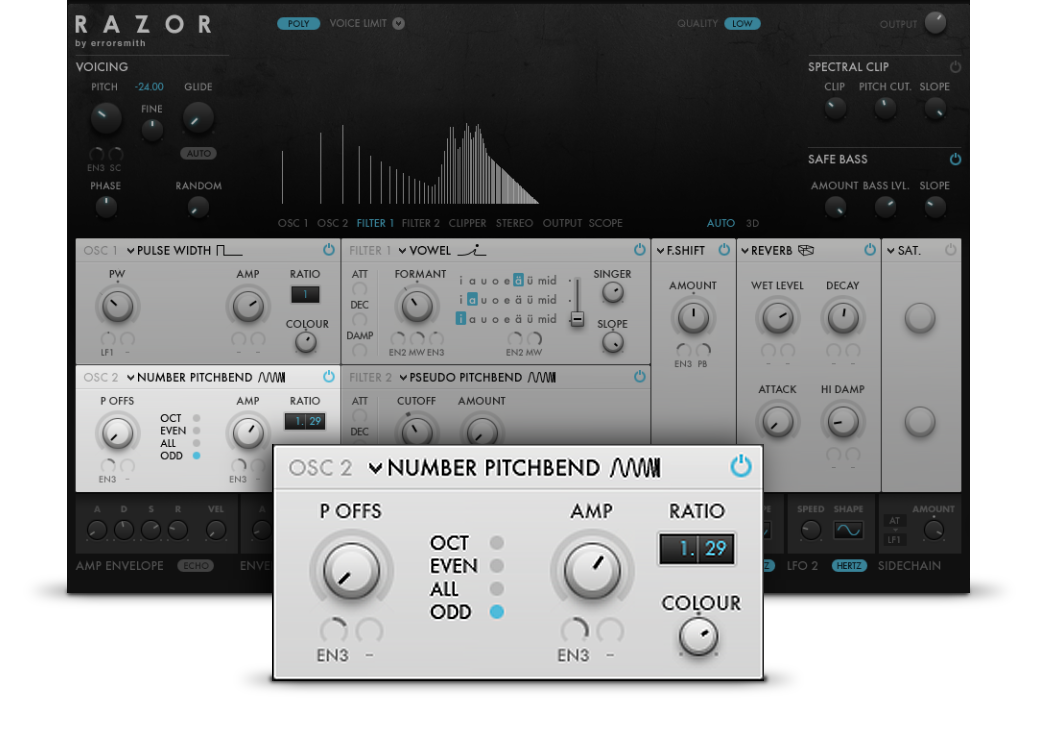Screen dimensions: 1040x744
Task: Click the OUTPUT display tab label
Action: 562,223
